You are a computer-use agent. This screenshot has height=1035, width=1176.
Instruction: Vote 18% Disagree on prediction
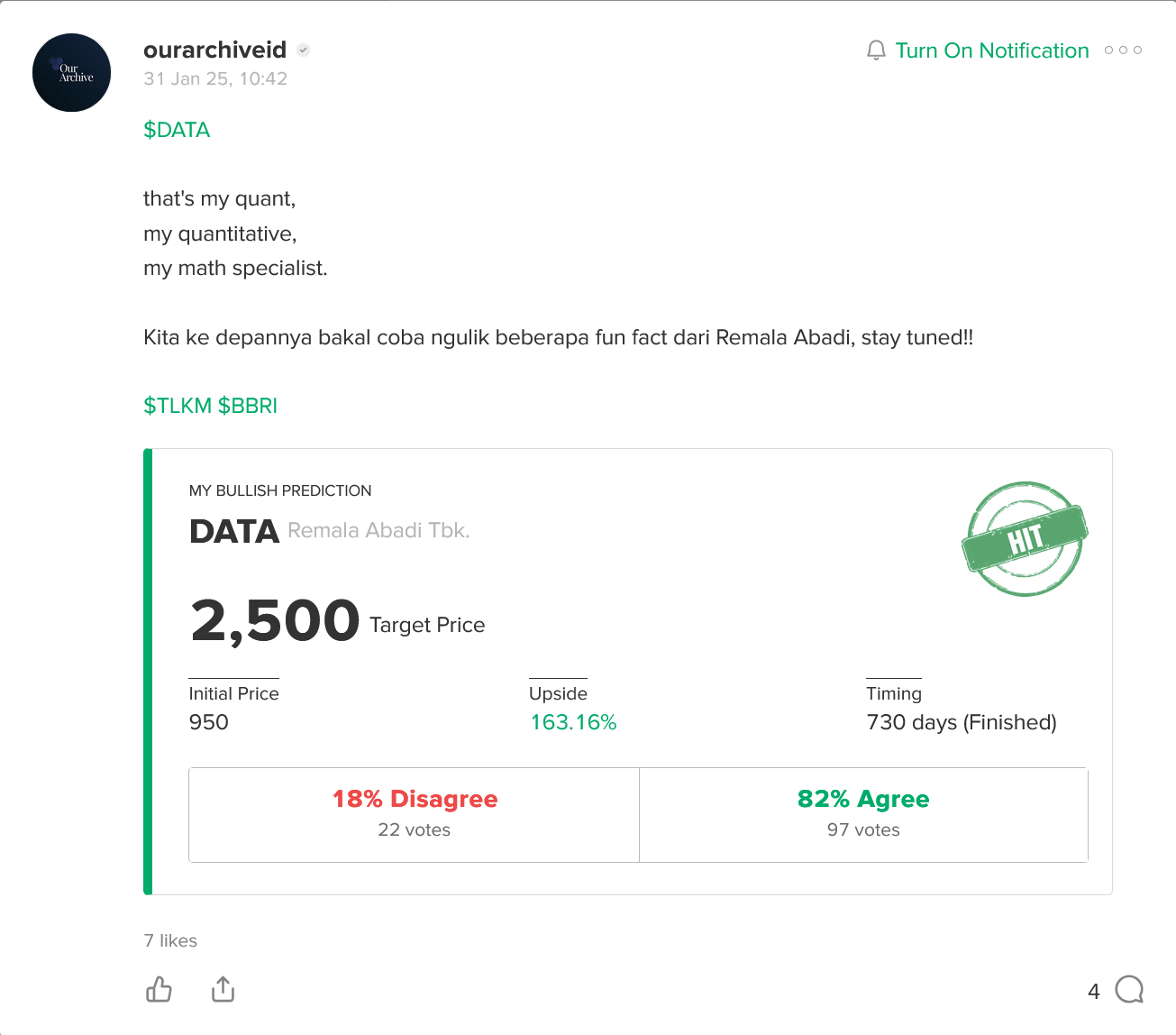[x=415, y=814]
